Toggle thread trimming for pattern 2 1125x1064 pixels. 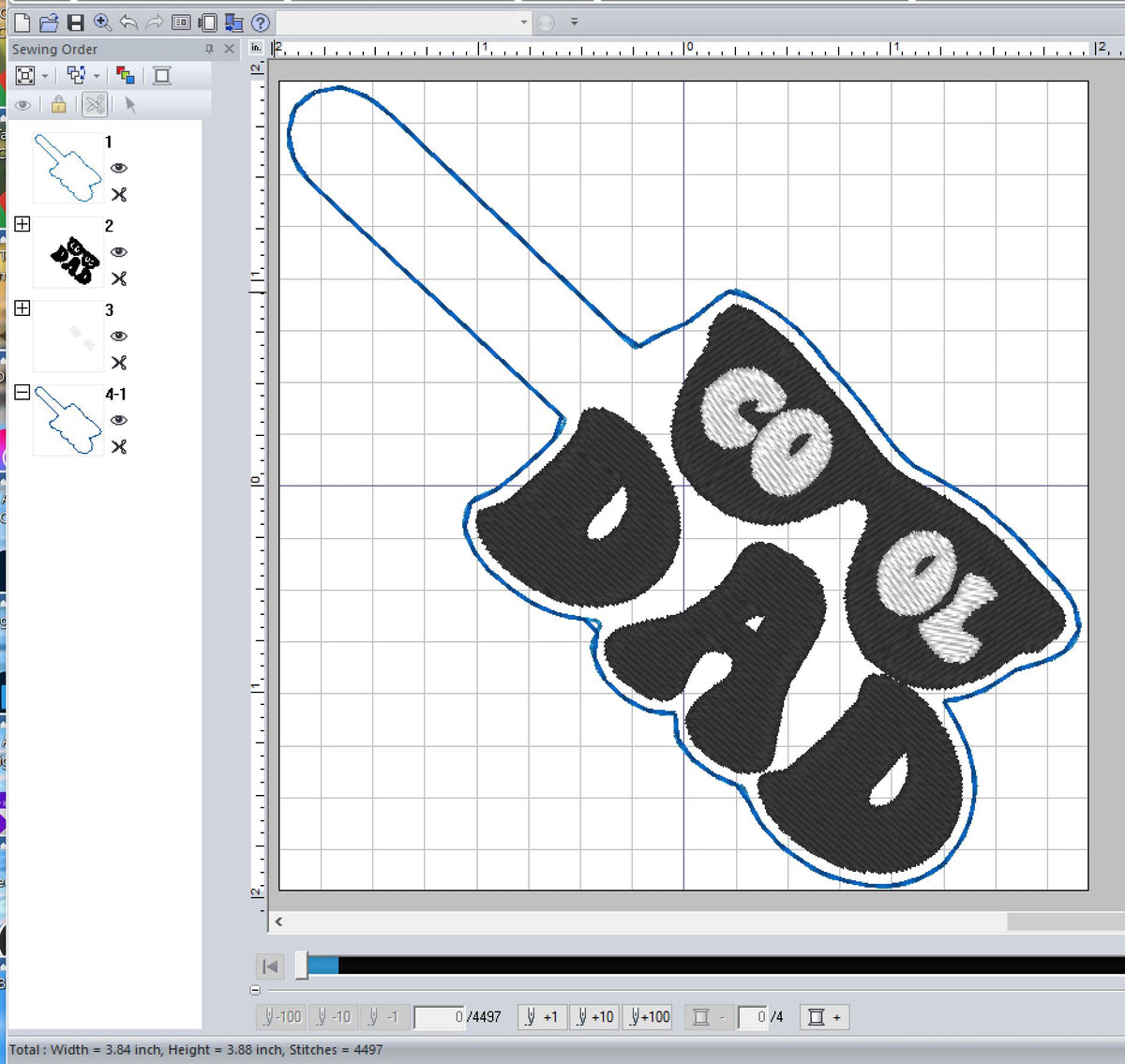[x=119, y=278]
